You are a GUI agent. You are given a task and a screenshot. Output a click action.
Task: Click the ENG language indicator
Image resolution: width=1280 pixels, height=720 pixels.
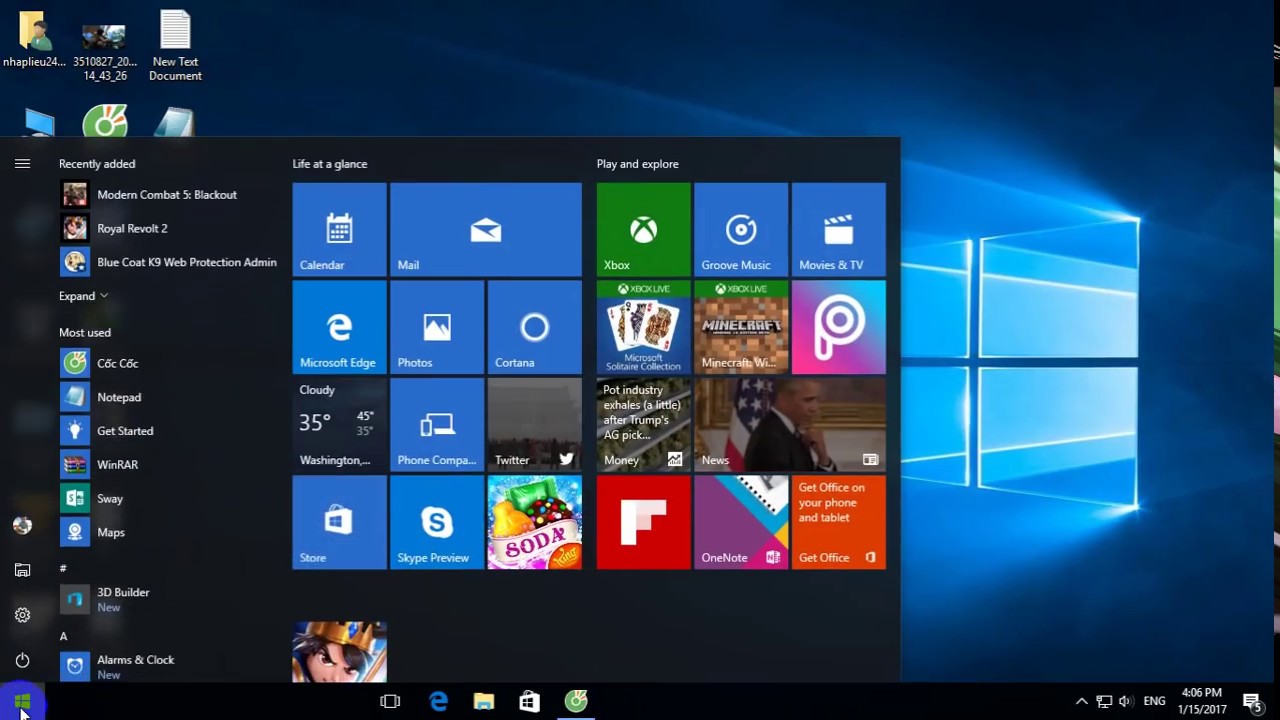pos(1154,702)
